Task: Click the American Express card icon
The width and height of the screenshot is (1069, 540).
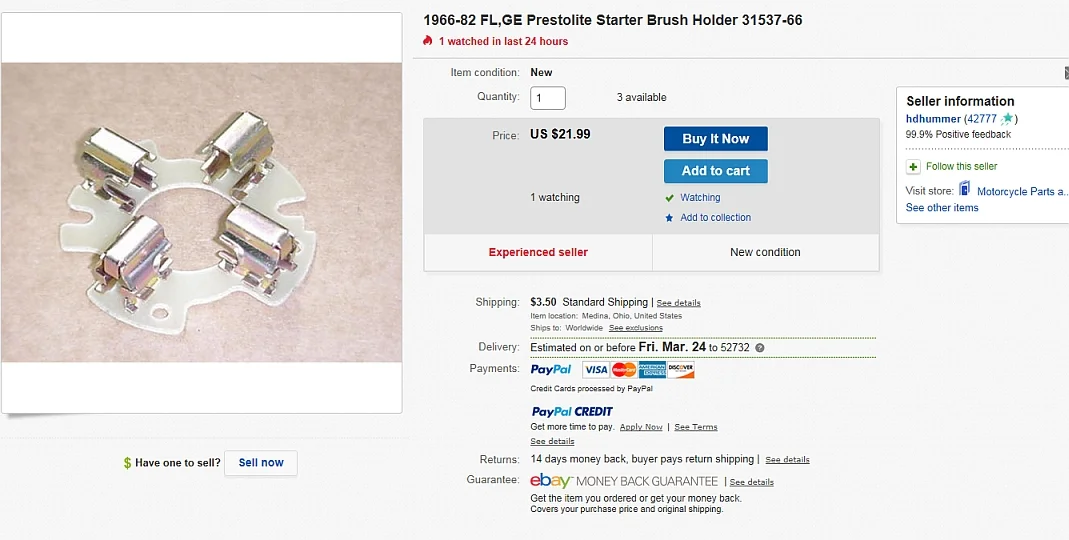Action: tap(652, 370)
